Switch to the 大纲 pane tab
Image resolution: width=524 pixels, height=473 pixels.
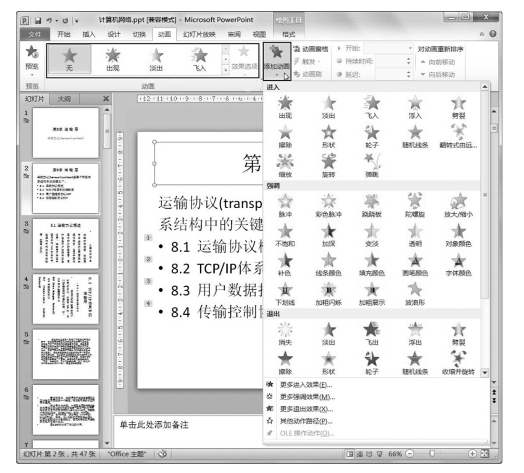[x=64, y=99]
